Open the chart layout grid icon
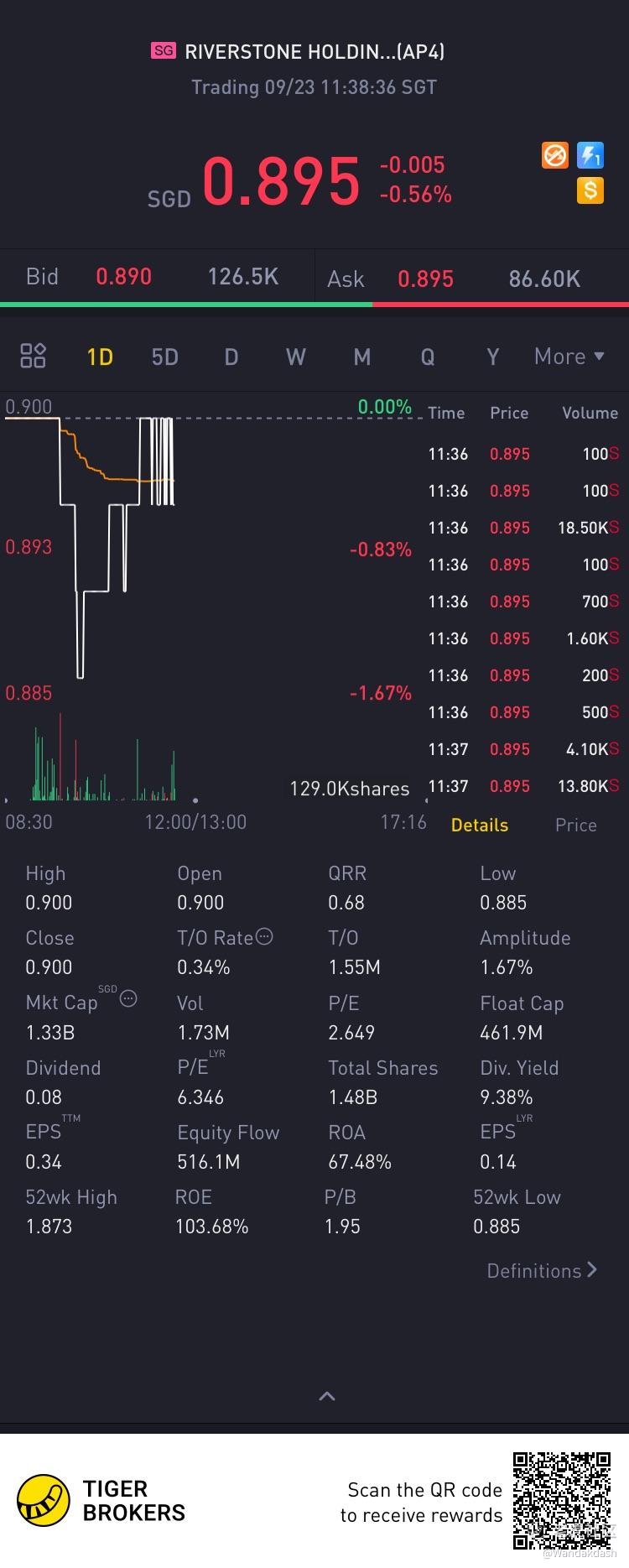 pyautogui.click(x=33, y=356)
